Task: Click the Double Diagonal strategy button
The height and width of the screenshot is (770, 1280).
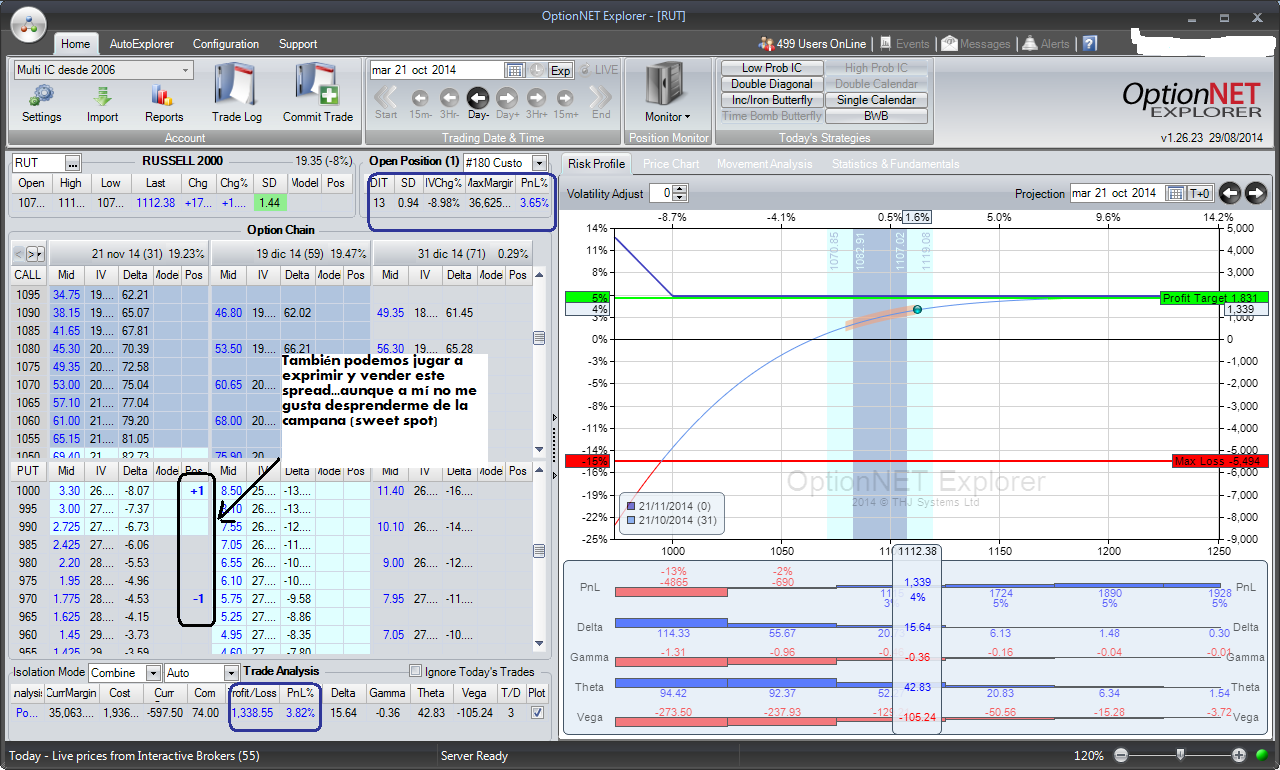Action: (x=771, y=84)
